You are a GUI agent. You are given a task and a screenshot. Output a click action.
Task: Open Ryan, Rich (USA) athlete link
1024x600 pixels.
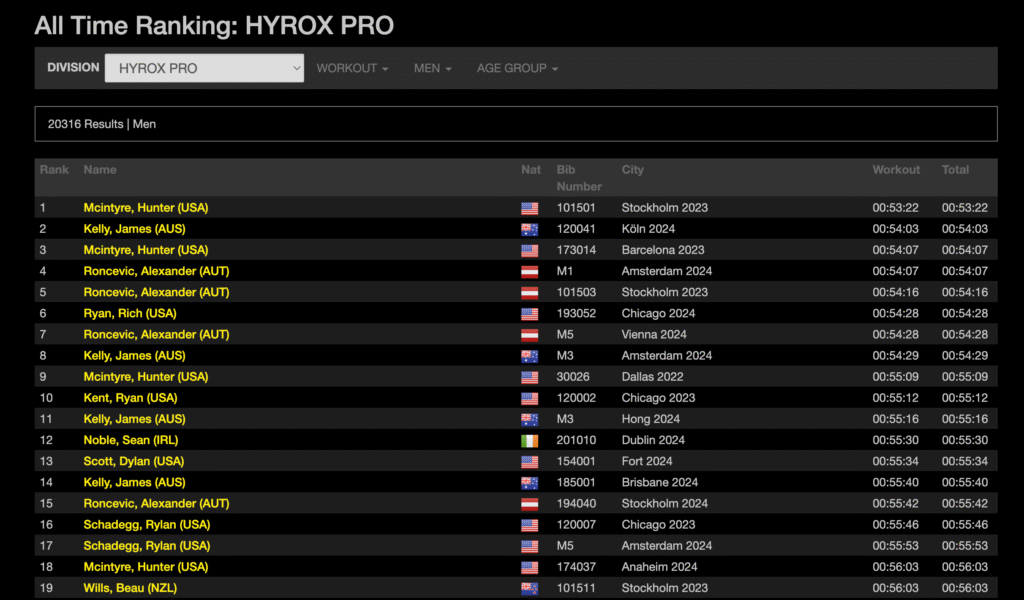click(130, 313)
